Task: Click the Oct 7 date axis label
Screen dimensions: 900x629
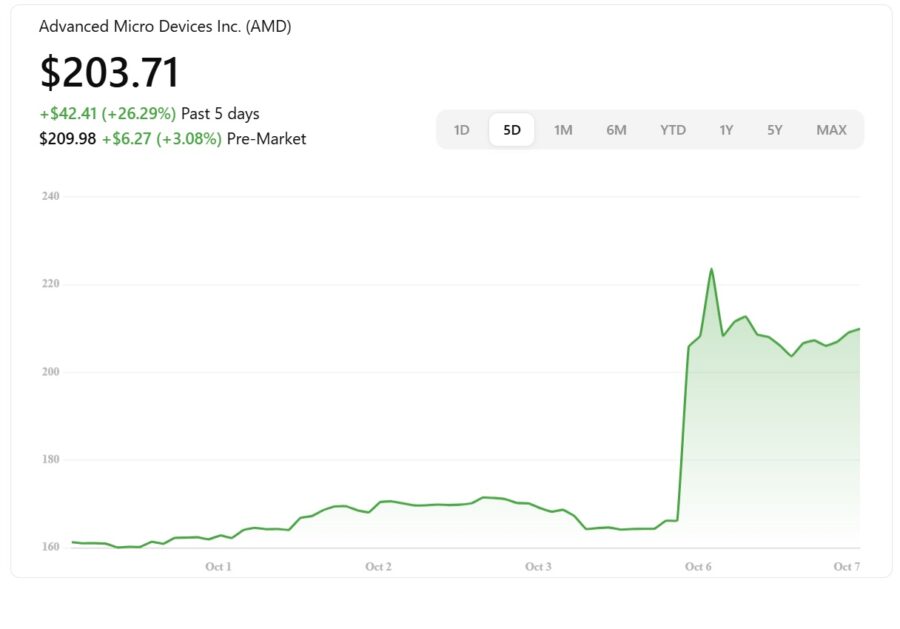Action: click(846, 567)
